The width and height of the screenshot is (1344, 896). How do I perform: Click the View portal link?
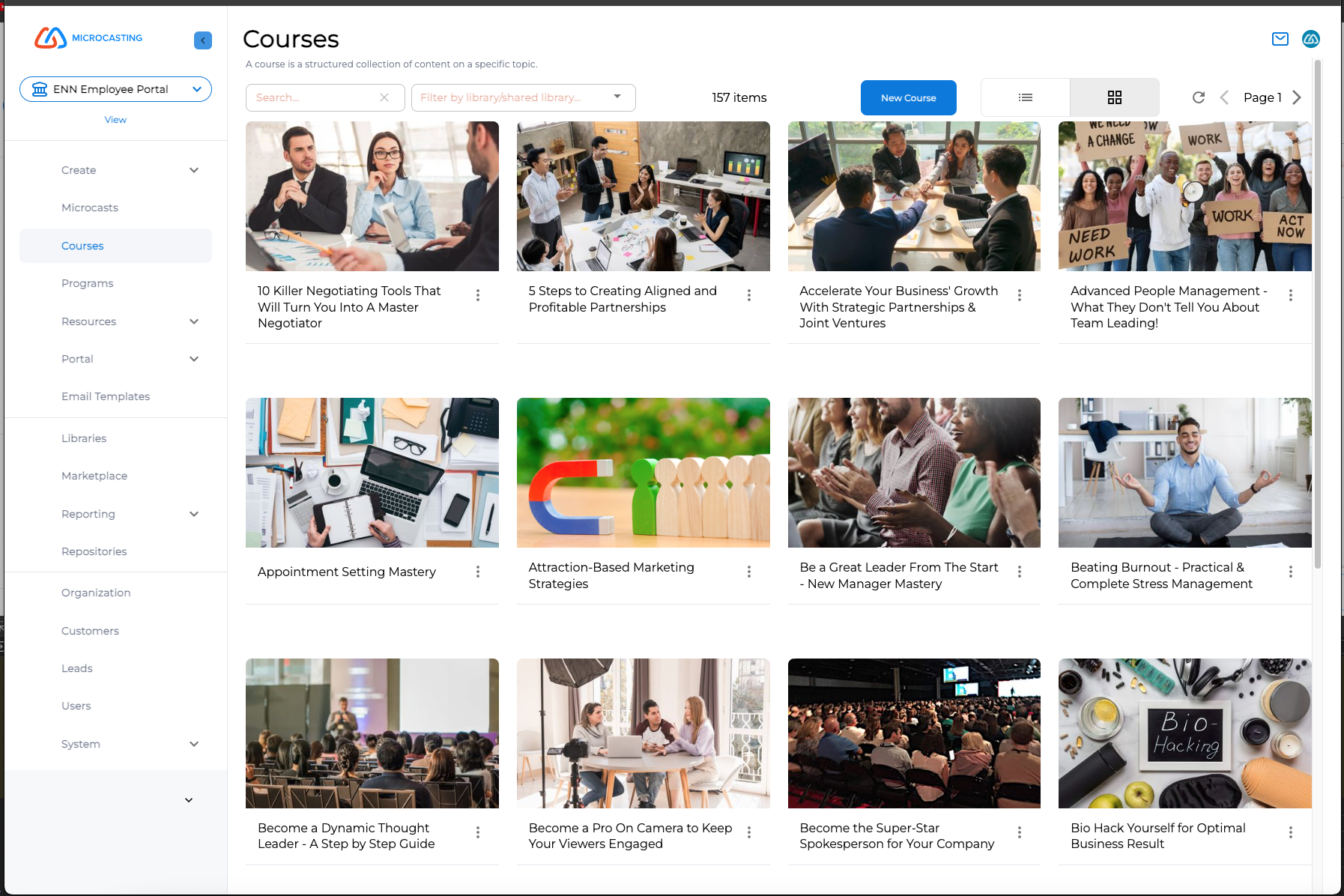(x=115, y=120)
